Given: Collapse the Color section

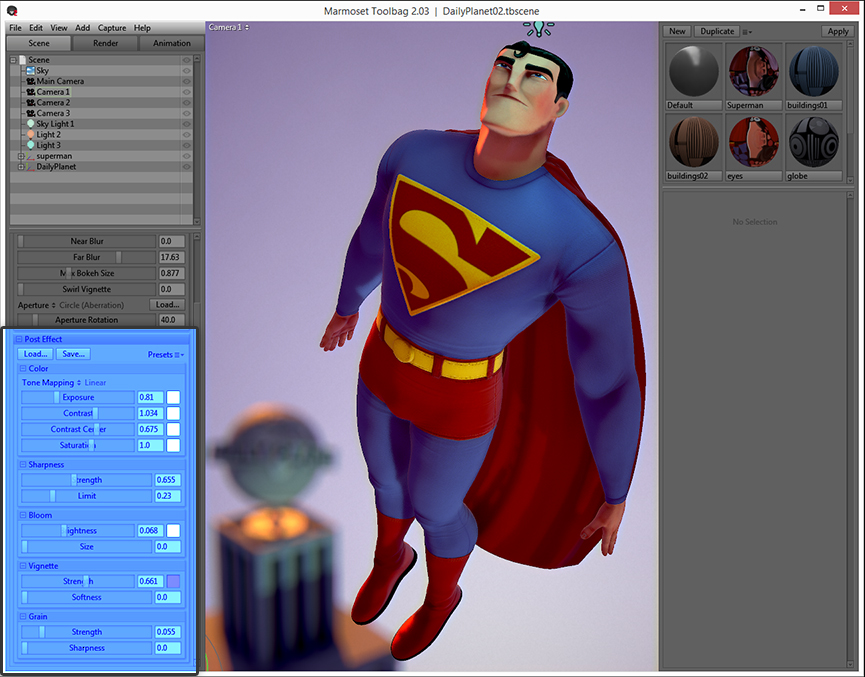Looking at the screenshot, I should point(23,369).
